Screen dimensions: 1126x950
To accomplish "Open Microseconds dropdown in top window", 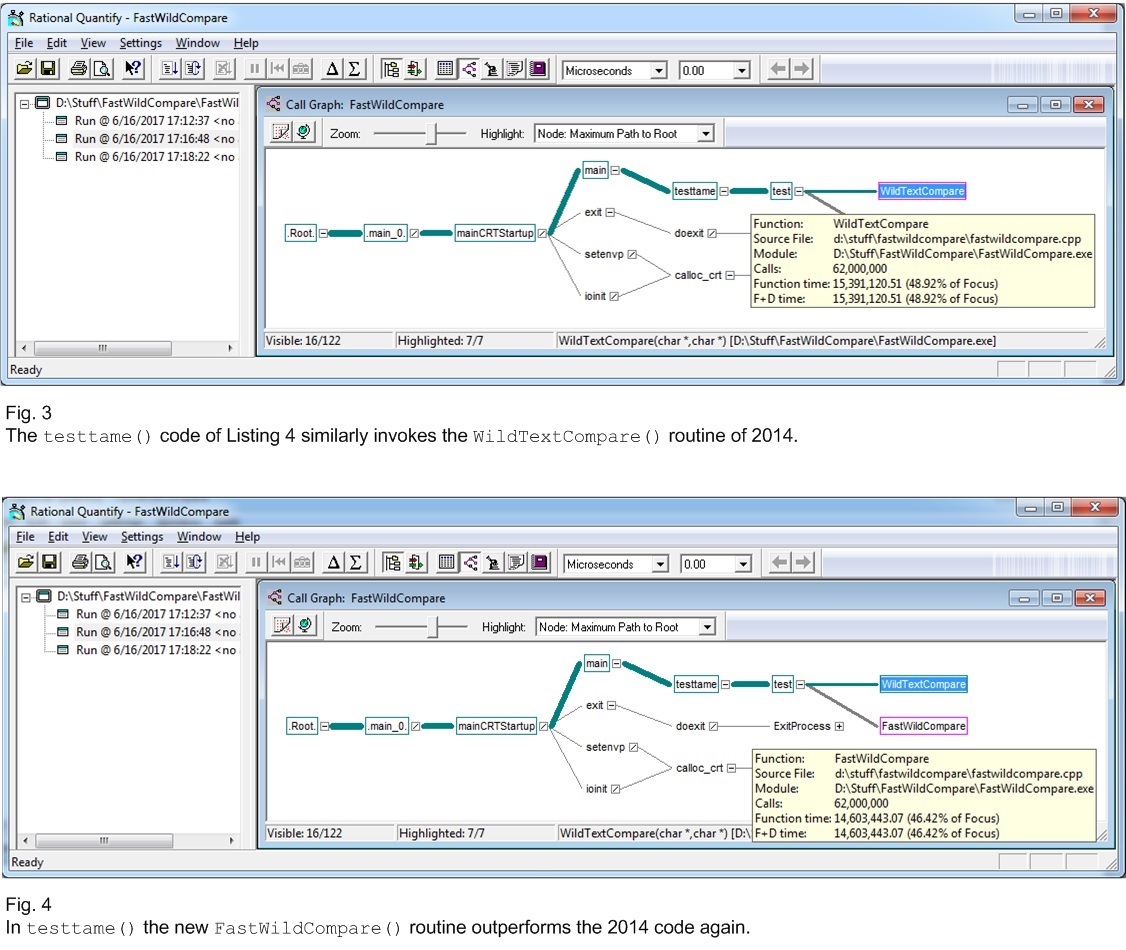I will click(x=658, y=71).
